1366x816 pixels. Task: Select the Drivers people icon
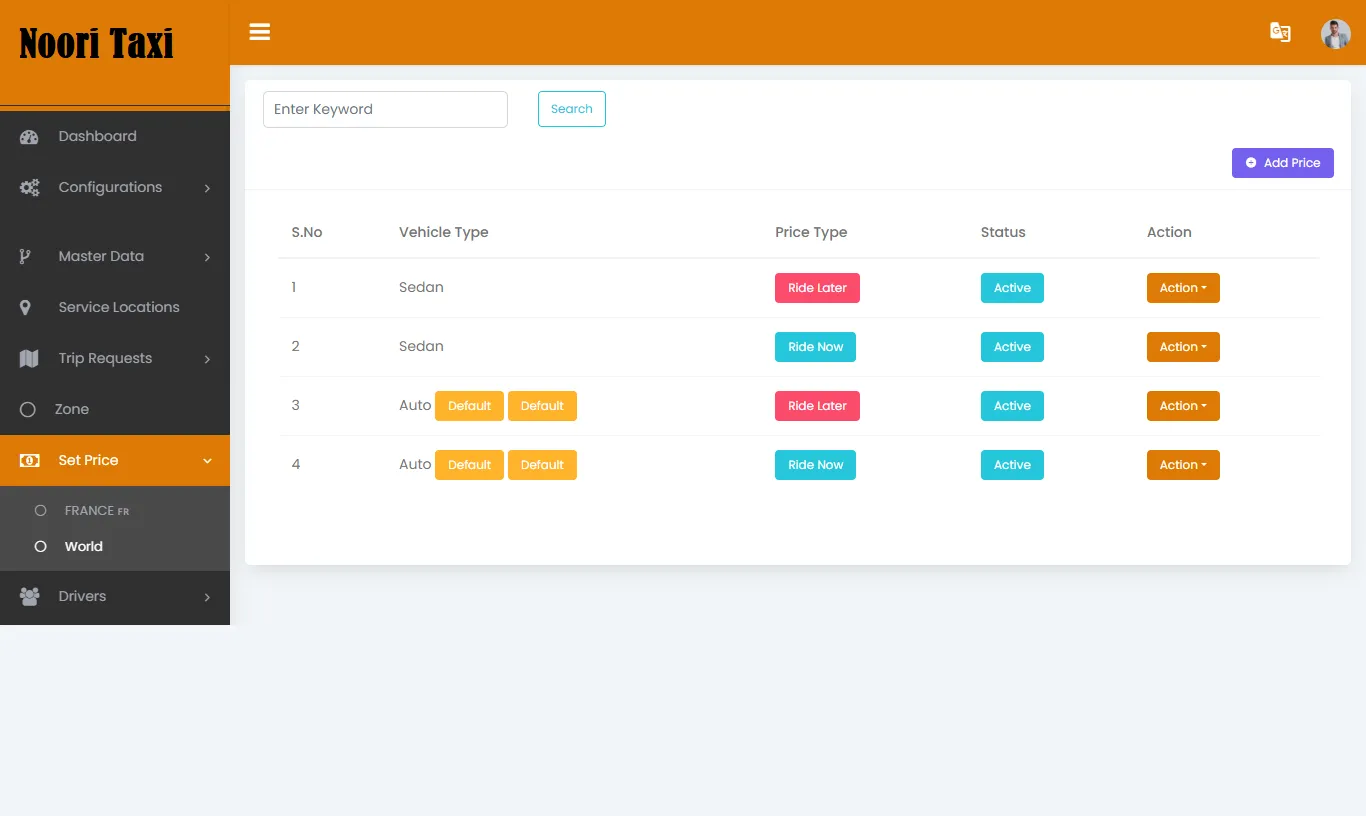point(29,596)
